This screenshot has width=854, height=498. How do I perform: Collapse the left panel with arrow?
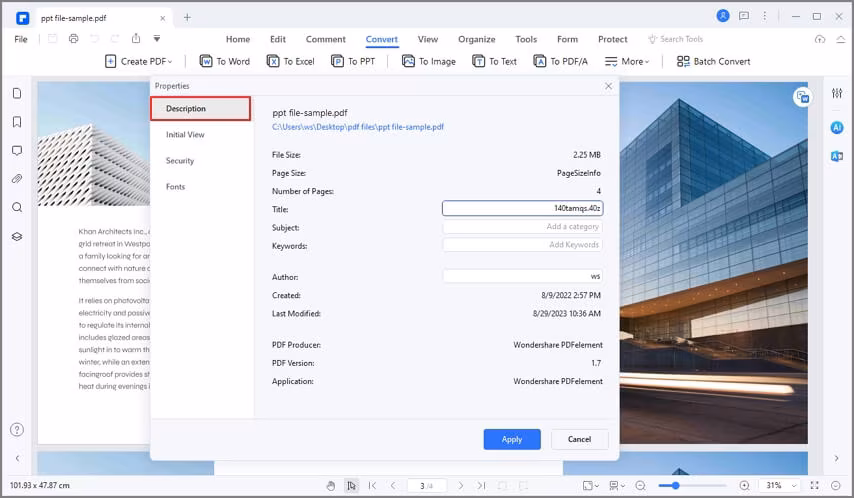pyautogui.click(x=17, y=458)
